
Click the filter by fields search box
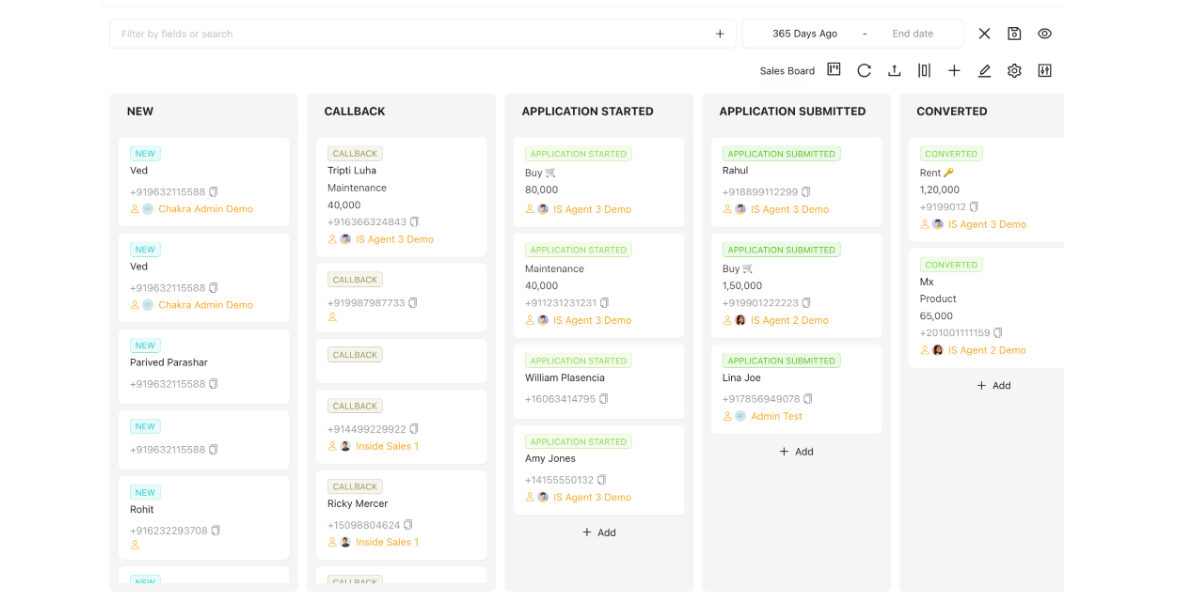point(400,33)
